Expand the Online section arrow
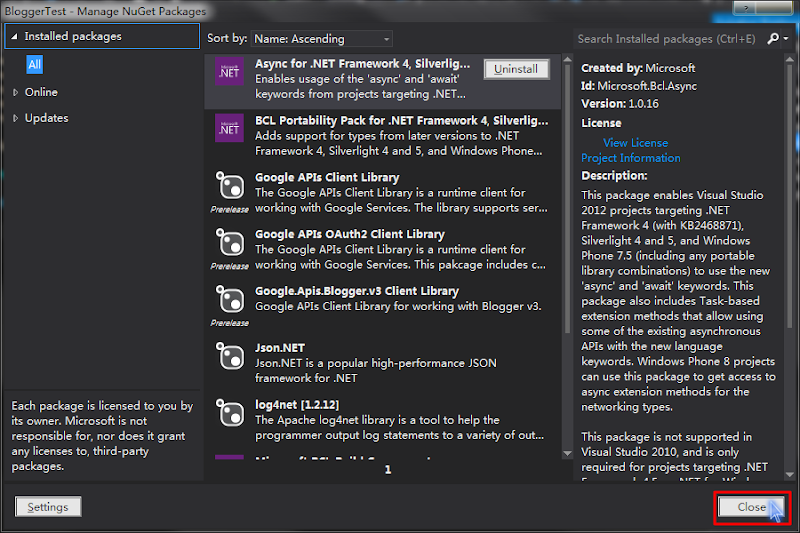Screen dimensions: 800x533 15,92
